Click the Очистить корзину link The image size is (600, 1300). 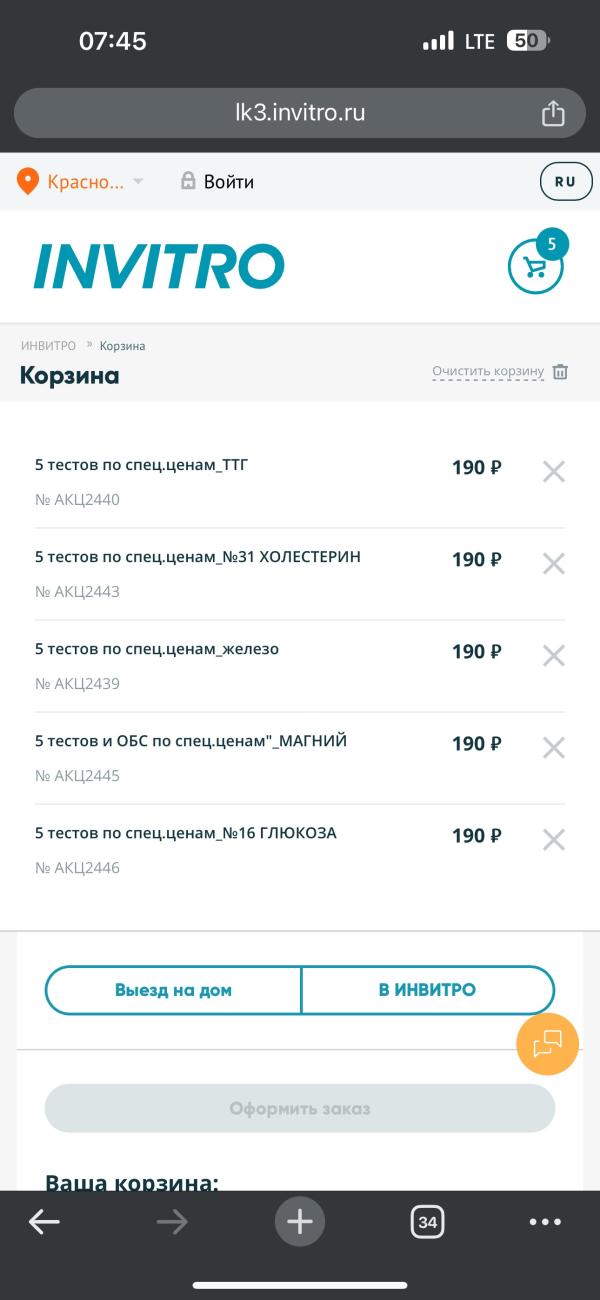[488, 372]
